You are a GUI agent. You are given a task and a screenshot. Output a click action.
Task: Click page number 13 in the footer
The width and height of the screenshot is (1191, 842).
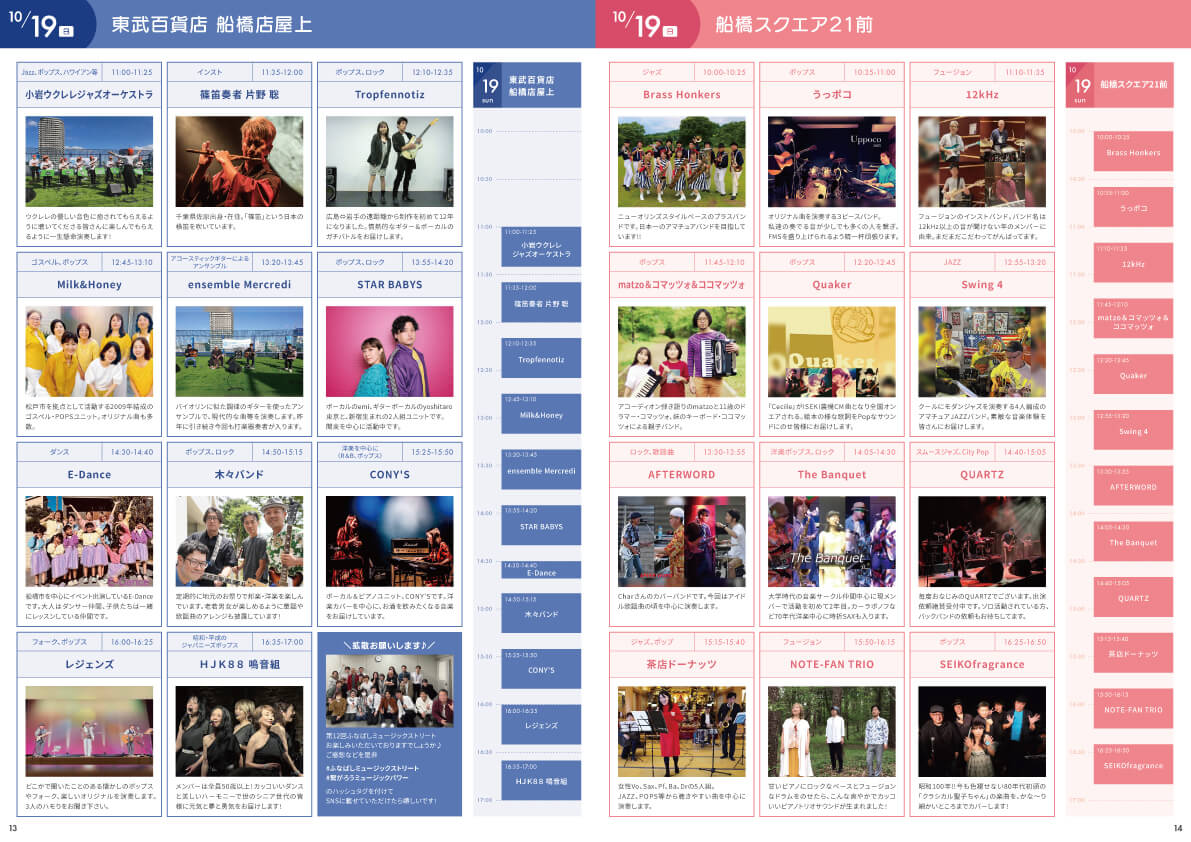click(13, 828)
